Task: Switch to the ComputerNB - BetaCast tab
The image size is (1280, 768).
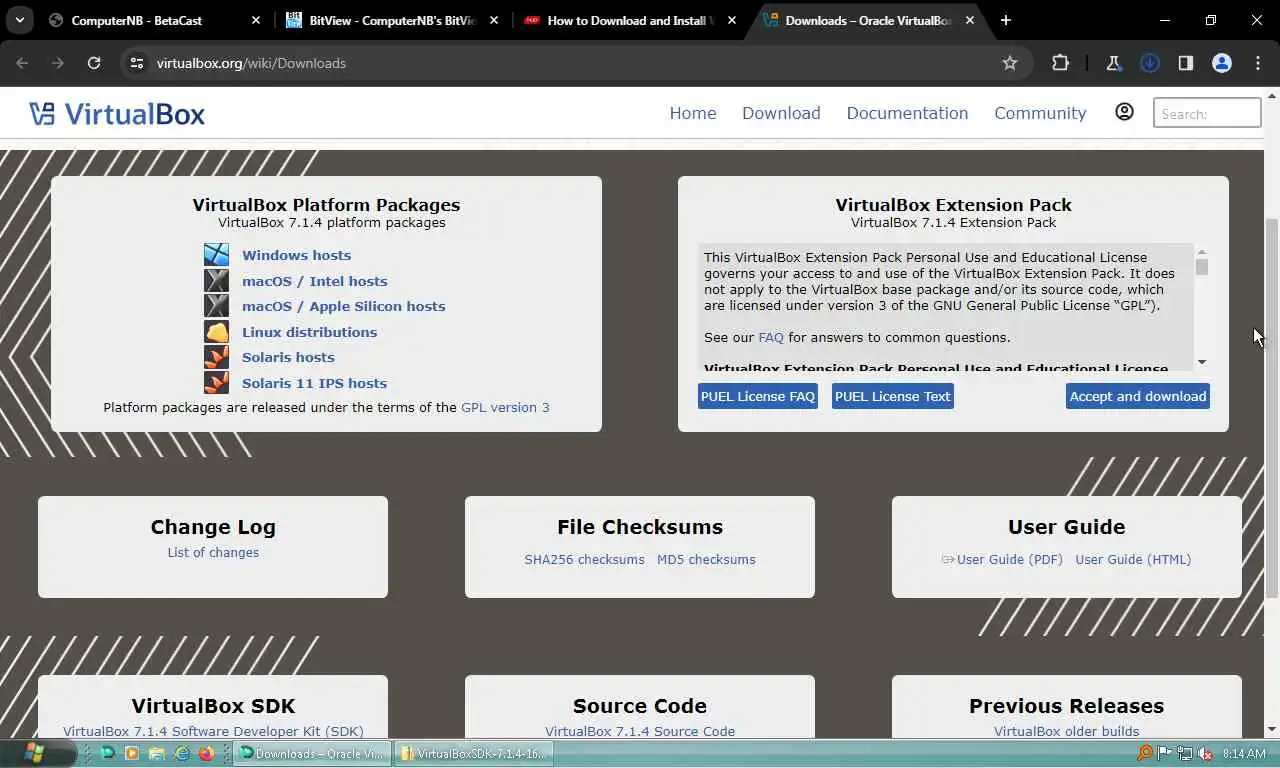Action: click(155, 20)
